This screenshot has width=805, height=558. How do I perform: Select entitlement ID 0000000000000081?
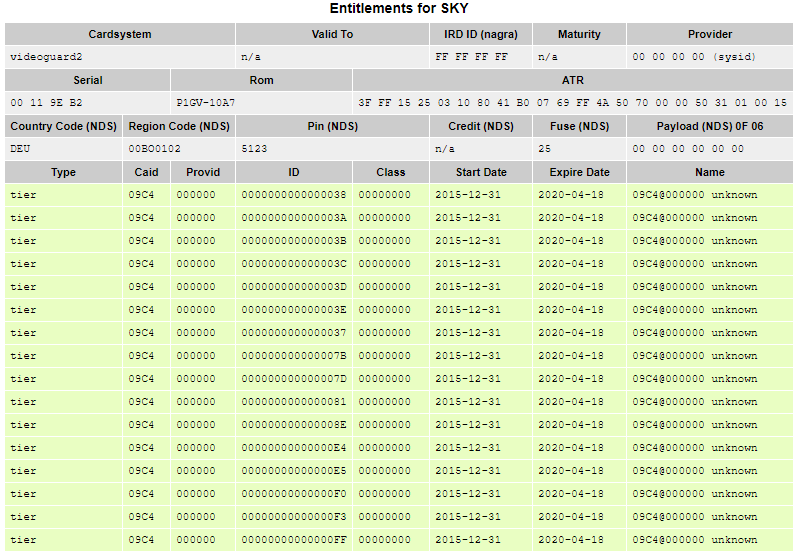(x=294, y=402)
